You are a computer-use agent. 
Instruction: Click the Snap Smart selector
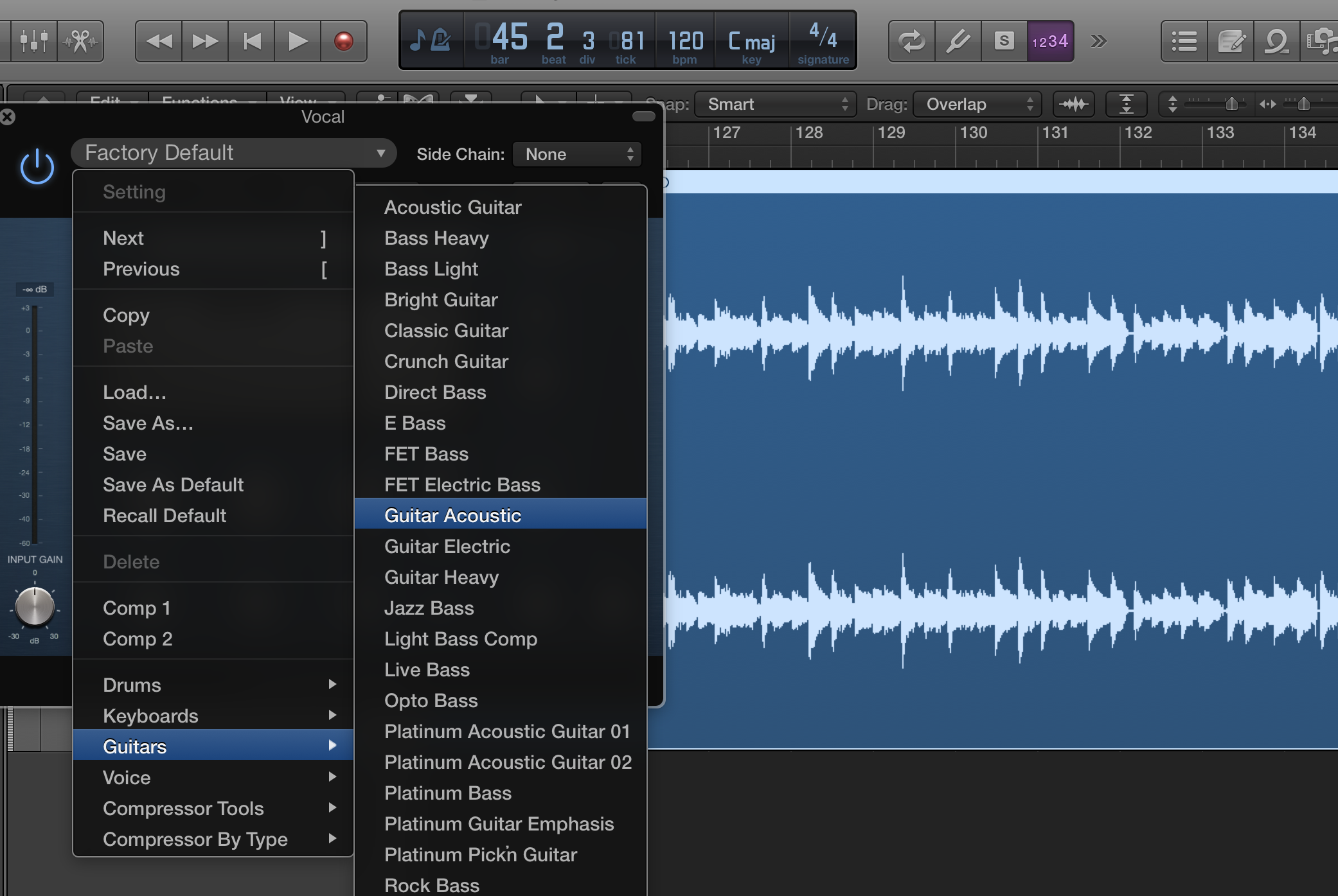click(774, 103)
